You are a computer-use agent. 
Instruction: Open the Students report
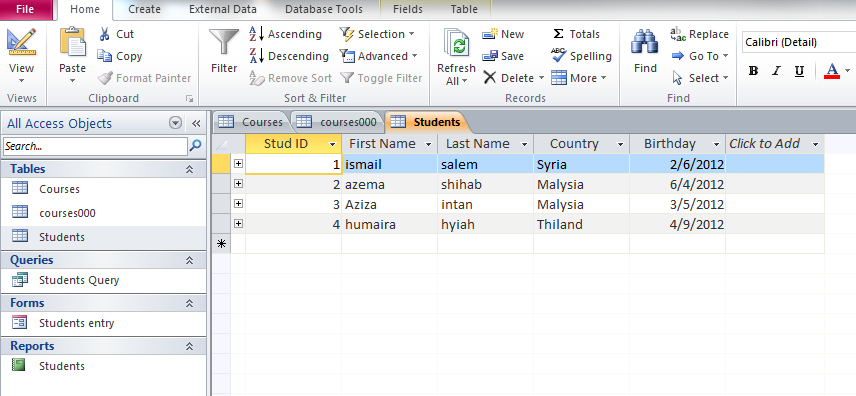pyautogui.click(x=62, y=366)
